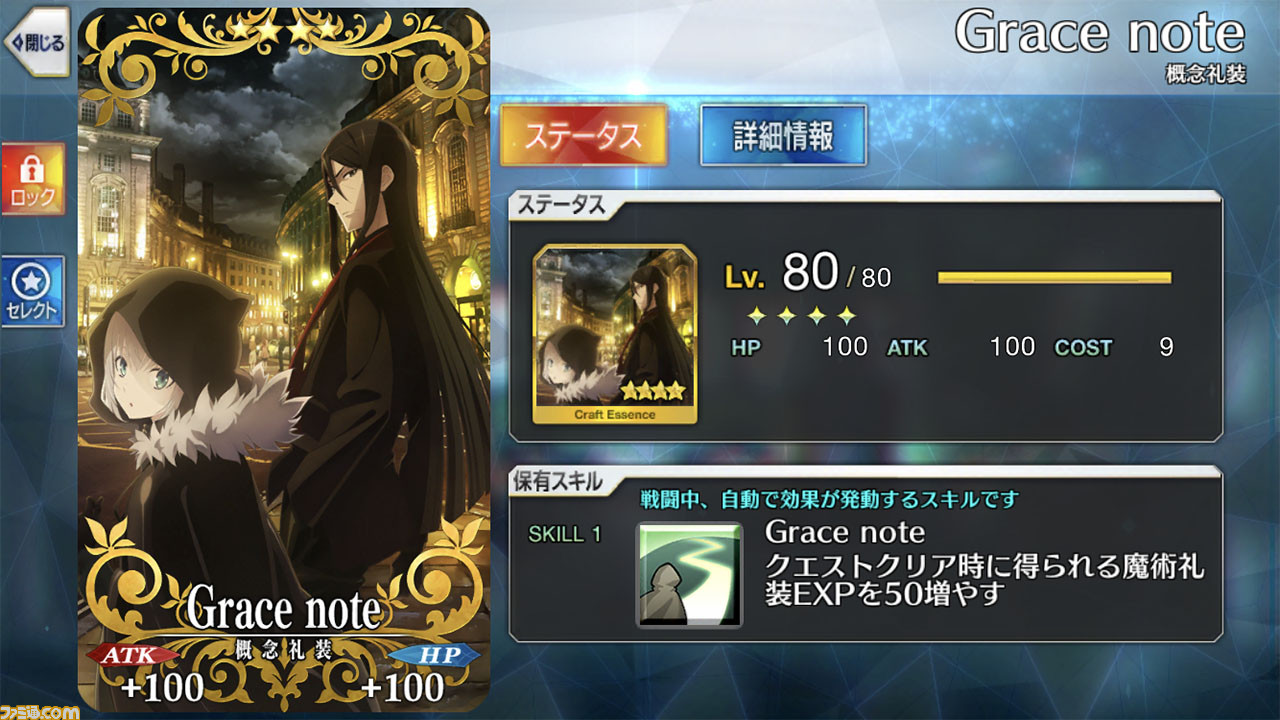
Task: Click the yellow level progress bar
Action: coord(1054,278)
